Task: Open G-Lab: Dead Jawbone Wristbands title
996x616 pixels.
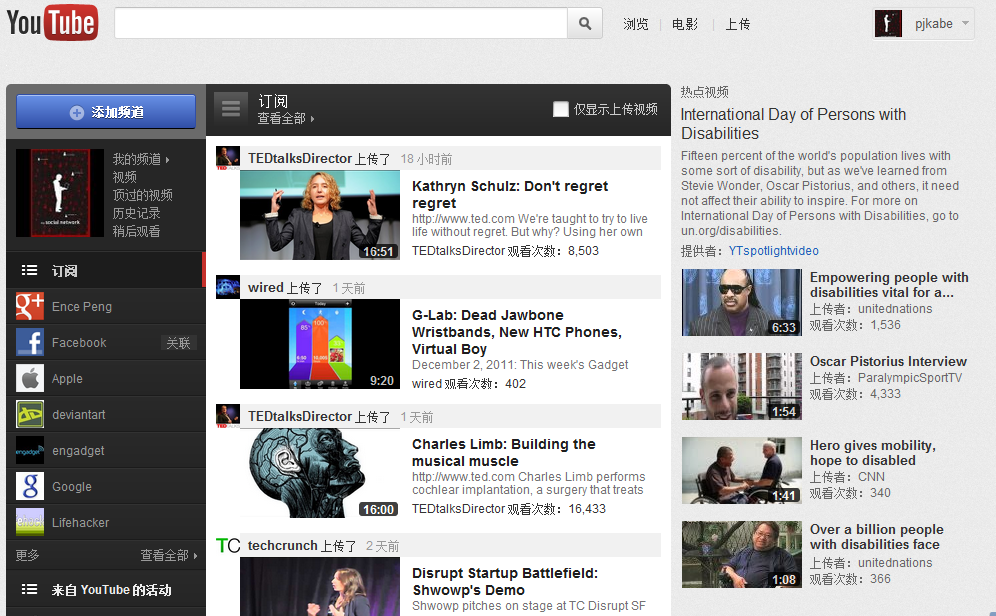Action: [516, 332]
